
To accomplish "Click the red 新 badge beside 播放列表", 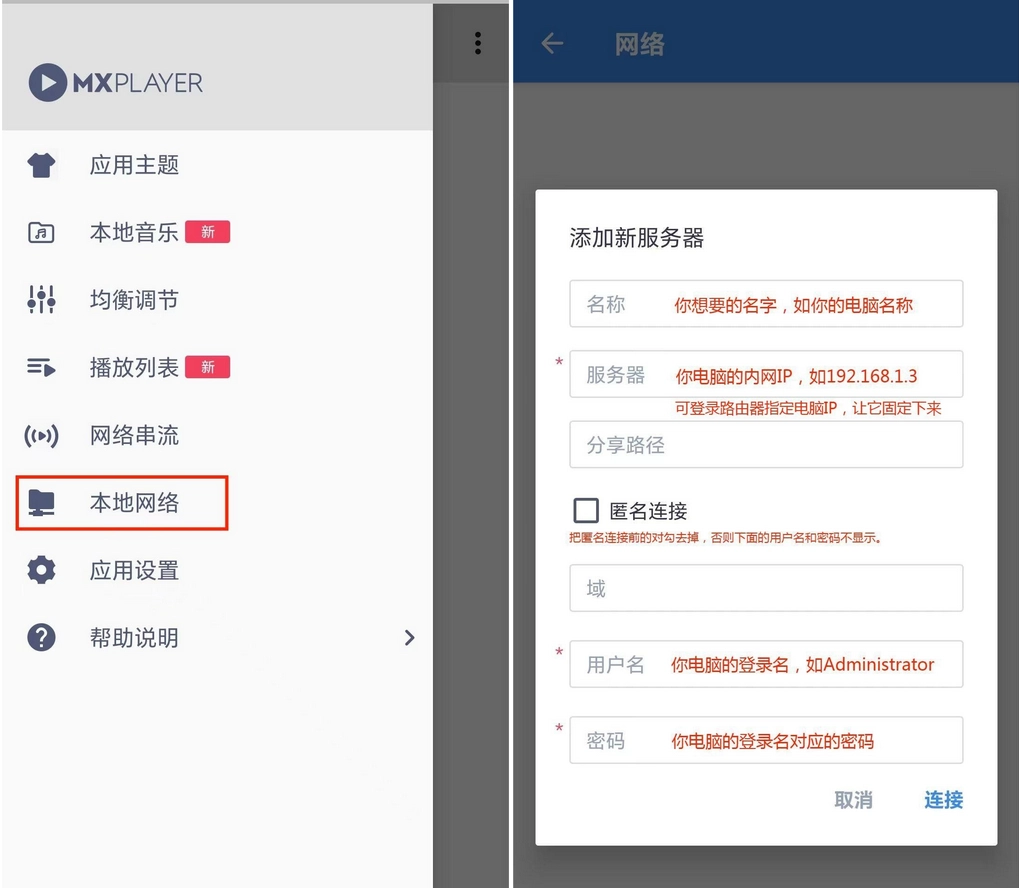I will pos(207,367).
